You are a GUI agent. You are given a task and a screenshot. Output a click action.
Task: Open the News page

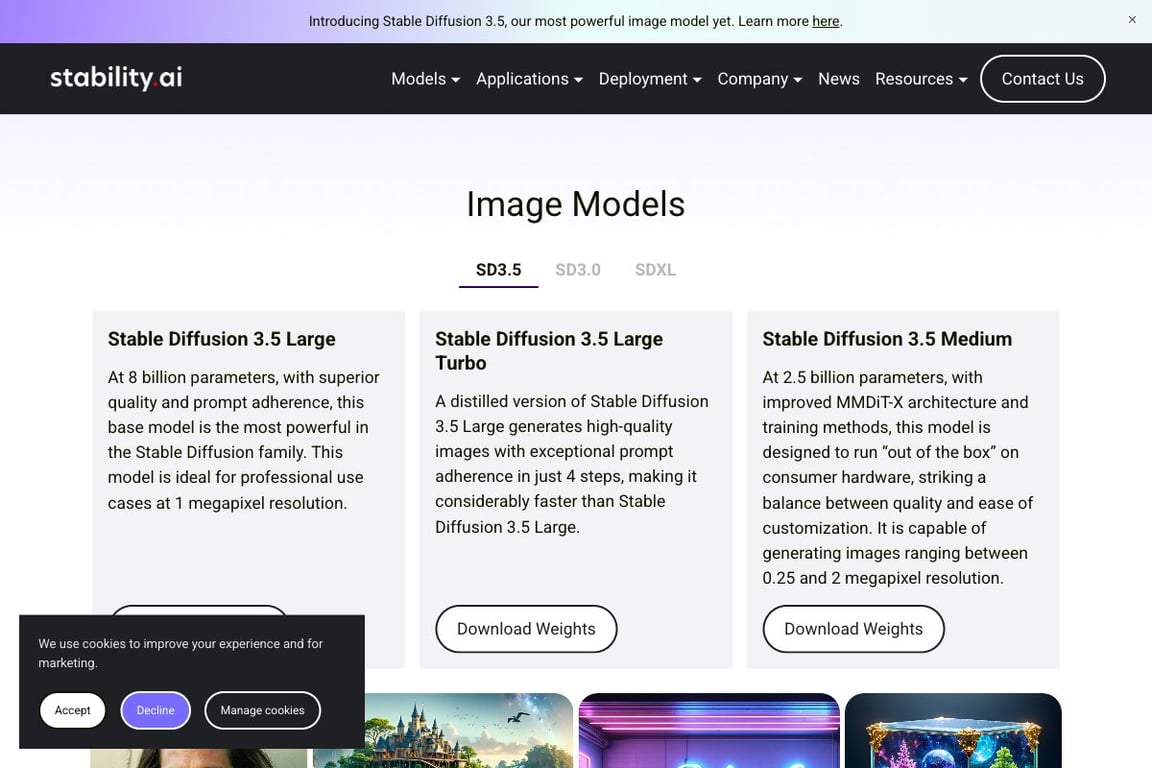point(838,79)
